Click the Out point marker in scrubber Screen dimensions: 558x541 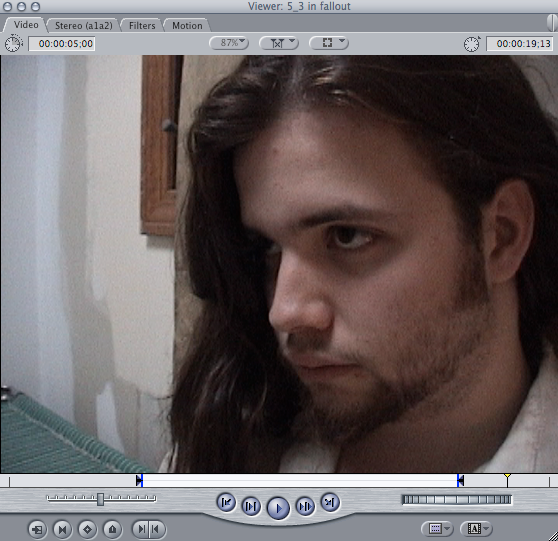tap(460, 481)
